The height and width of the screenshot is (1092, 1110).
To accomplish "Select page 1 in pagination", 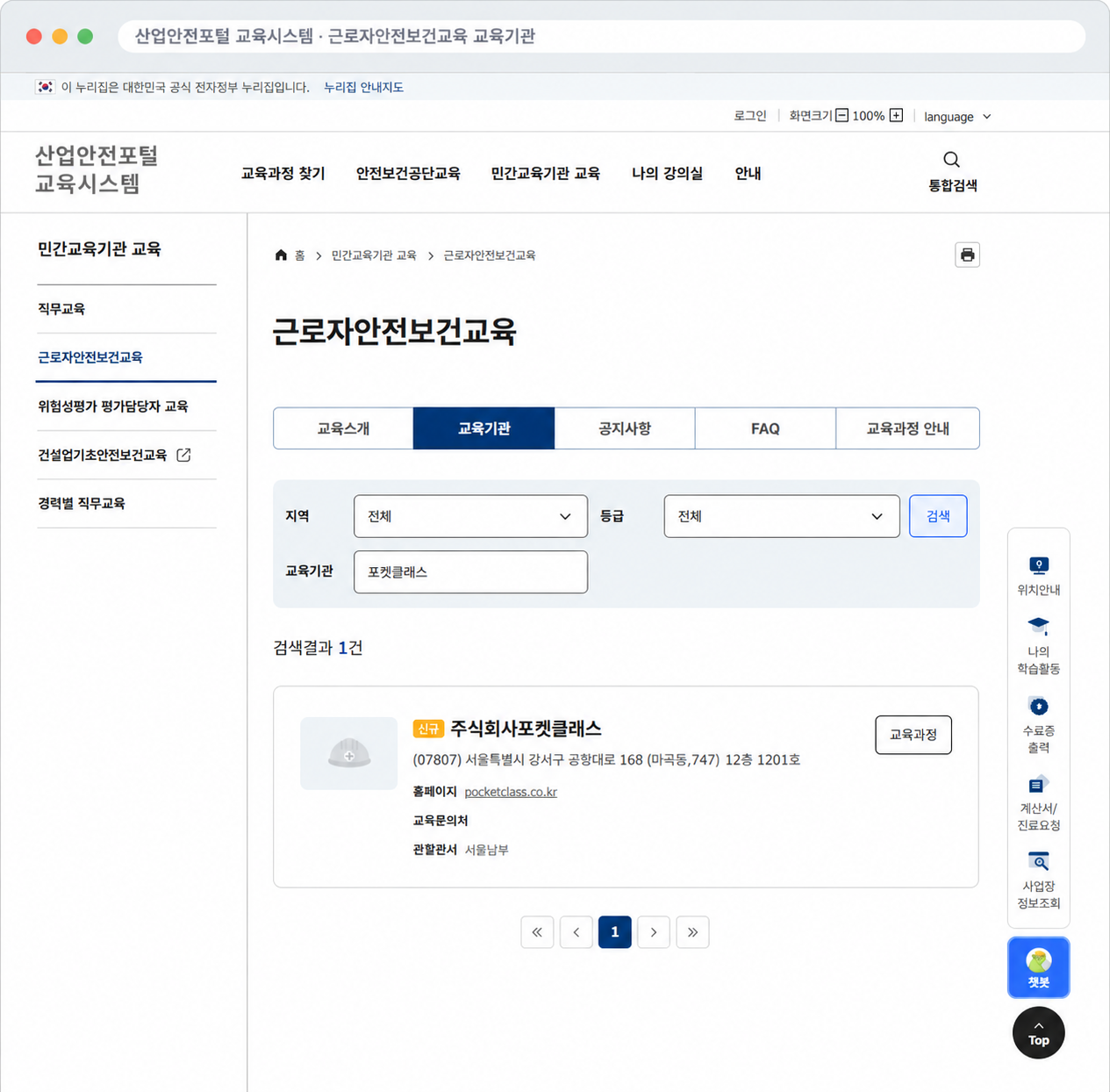I will pyautogui.click(x=615, y=932).
